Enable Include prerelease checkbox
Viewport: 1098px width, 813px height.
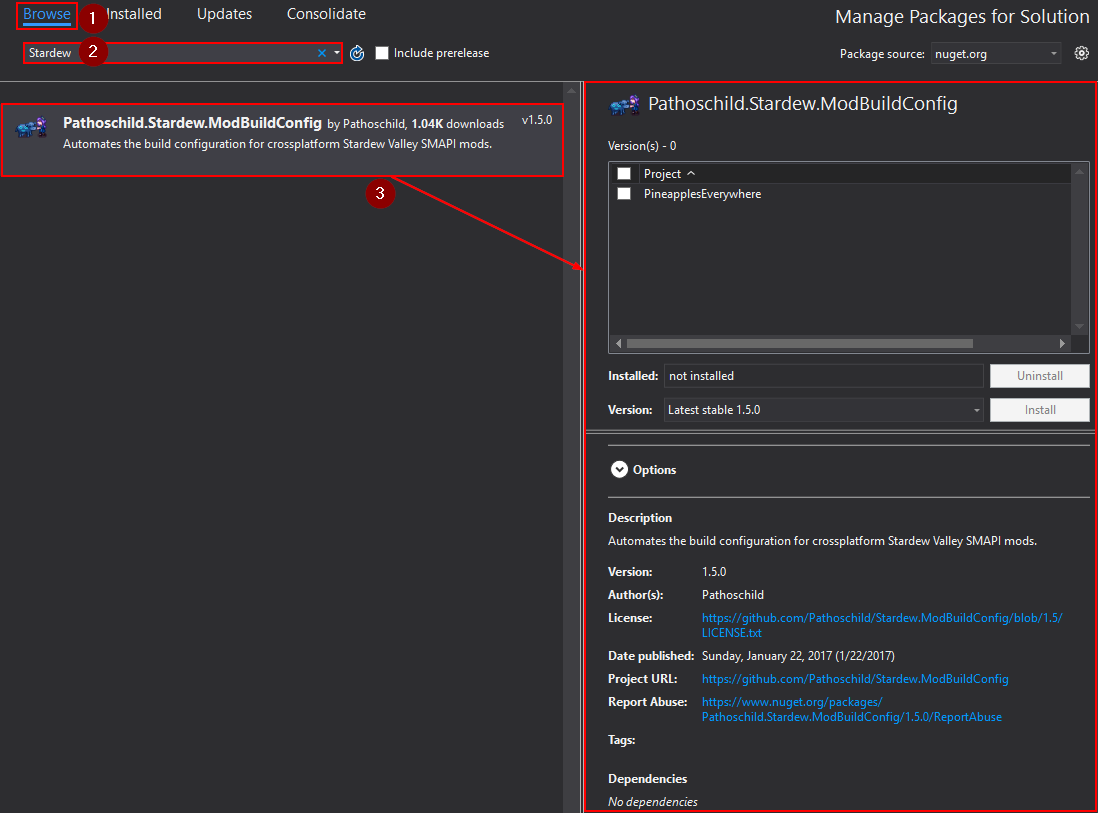pyautogui.click(x=382, y=53)
